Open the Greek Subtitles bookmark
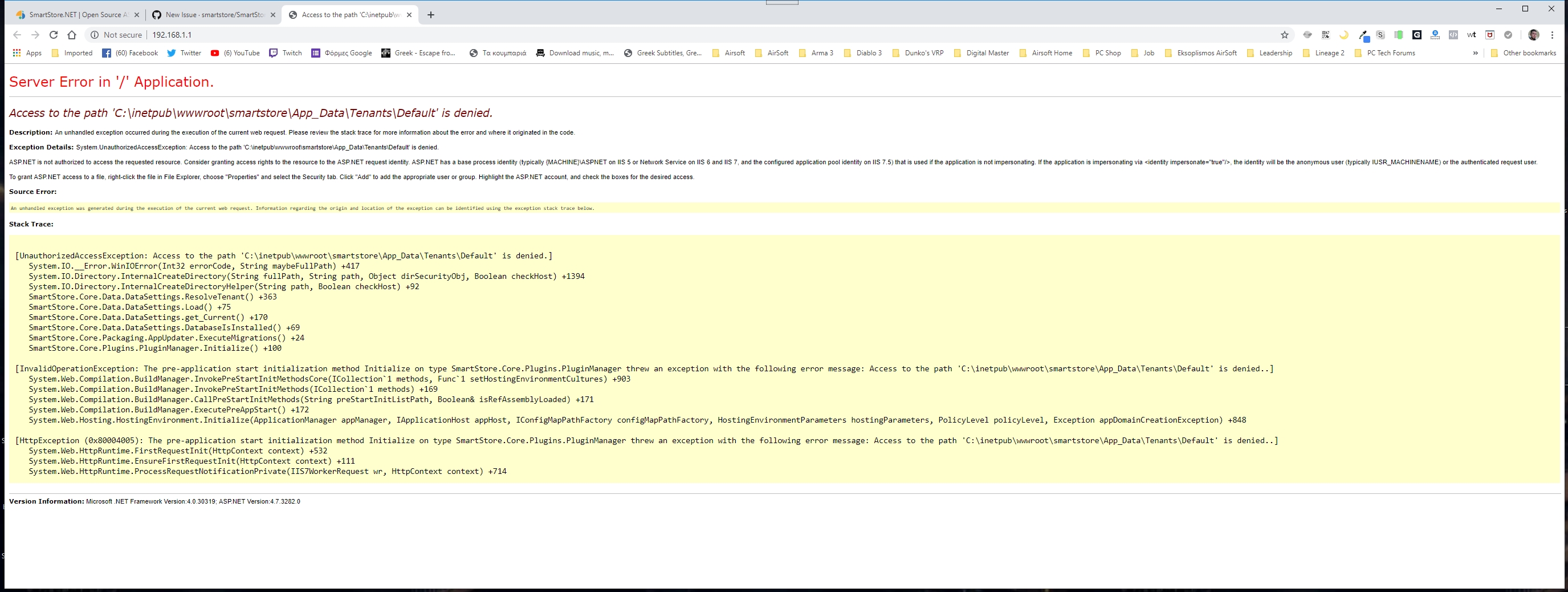This screenshot has height=592, width=1568. [x=663, y=53]
